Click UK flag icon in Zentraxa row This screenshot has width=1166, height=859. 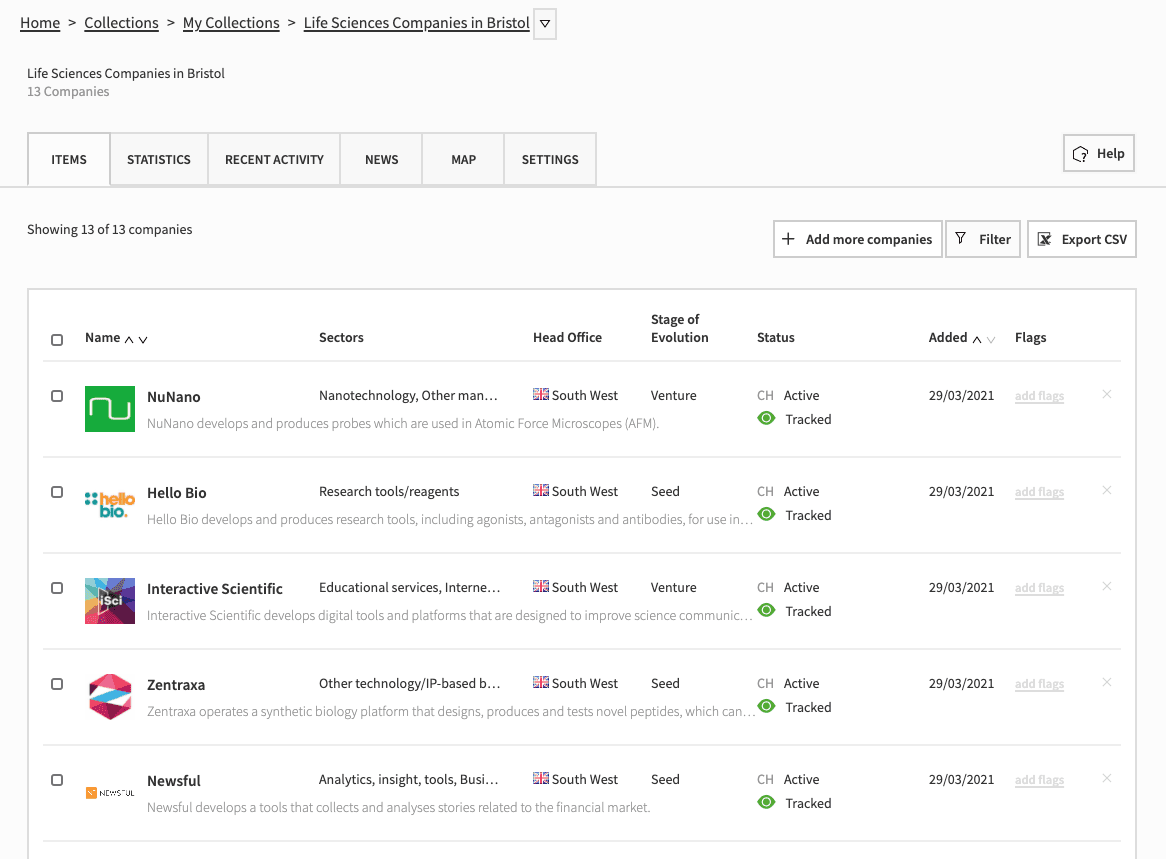pyautogui.click(x=541, y=682)
